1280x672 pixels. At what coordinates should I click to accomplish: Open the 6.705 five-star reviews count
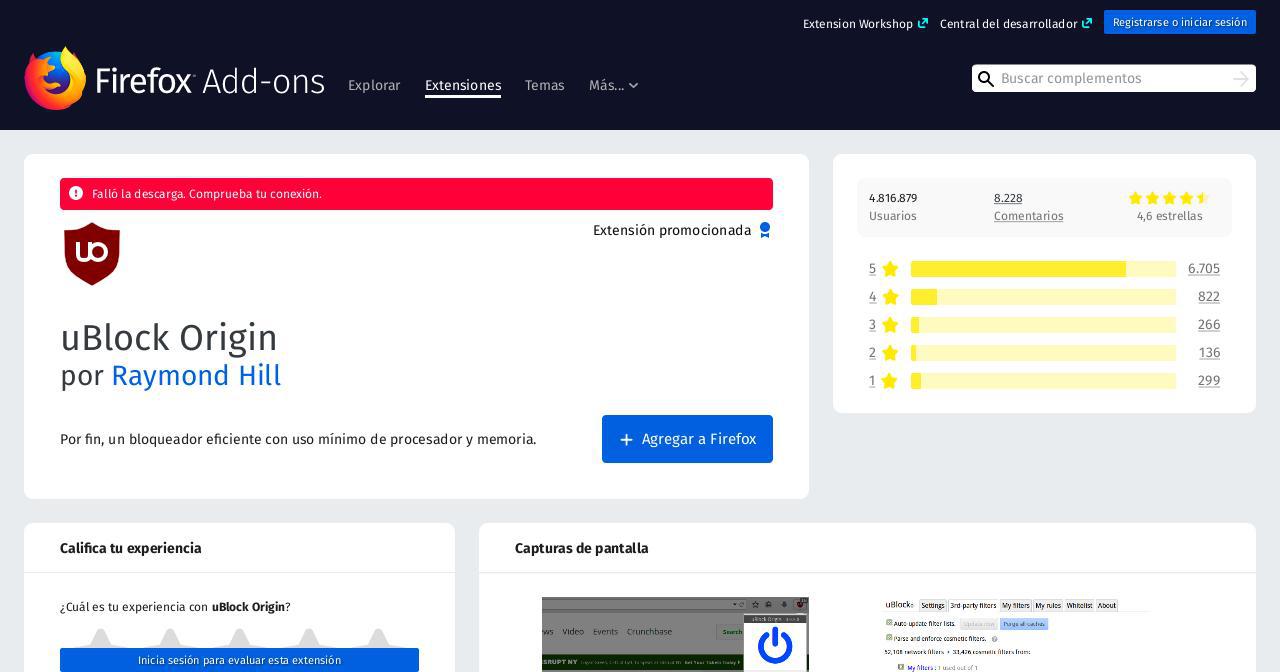(1204, 269)
